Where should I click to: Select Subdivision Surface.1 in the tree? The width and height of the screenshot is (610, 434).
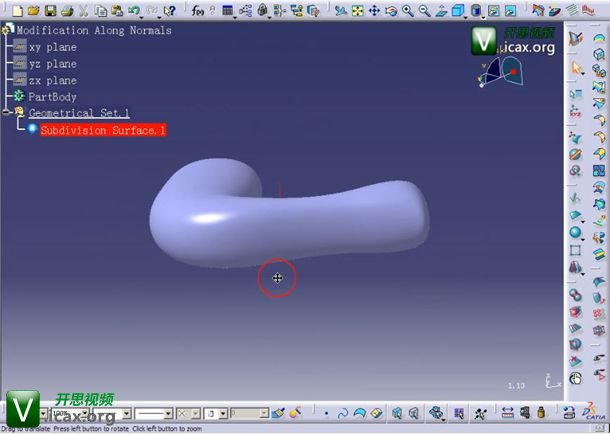click(103, 130)
